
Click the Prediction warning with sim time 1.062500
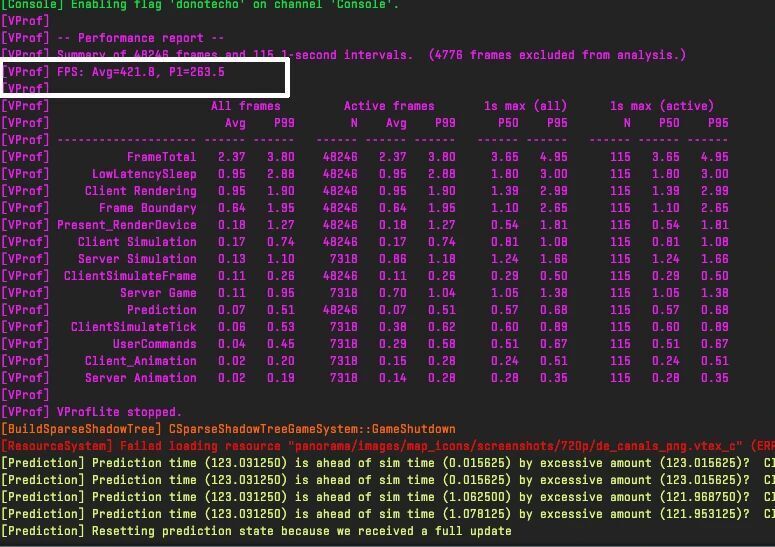(388, 497)
